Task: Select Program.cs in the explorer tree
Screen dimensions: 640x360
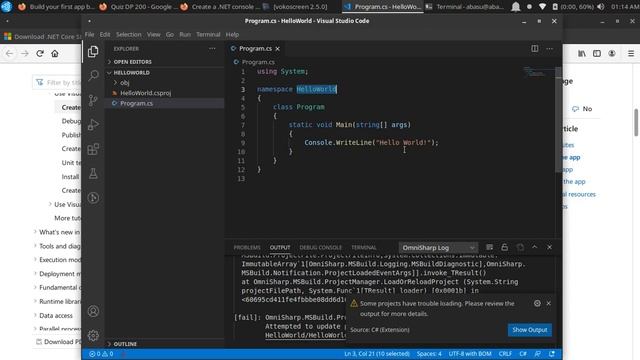Action: pos(136,104)
